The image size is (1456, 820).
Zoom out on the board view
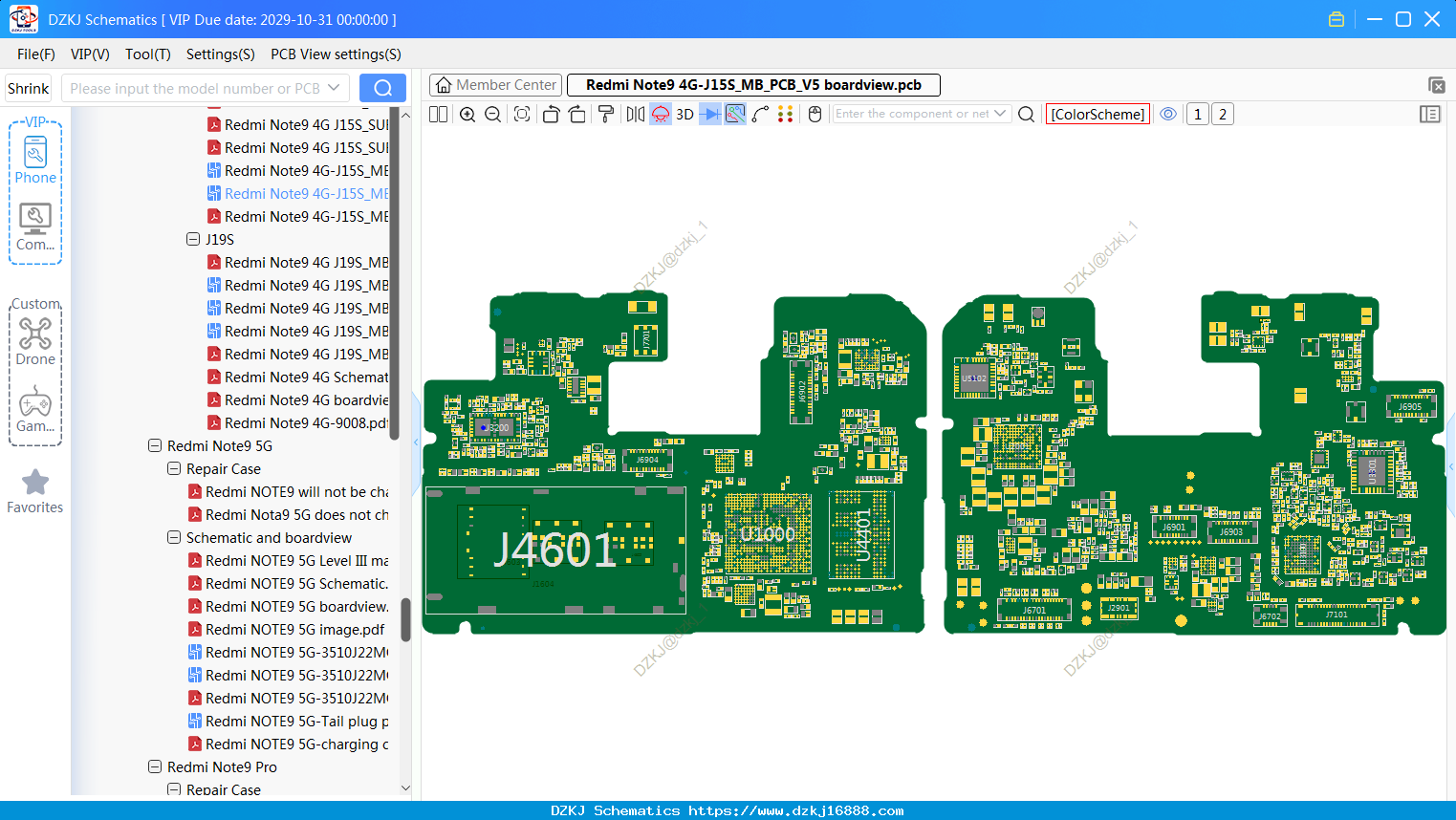(493, 114)
